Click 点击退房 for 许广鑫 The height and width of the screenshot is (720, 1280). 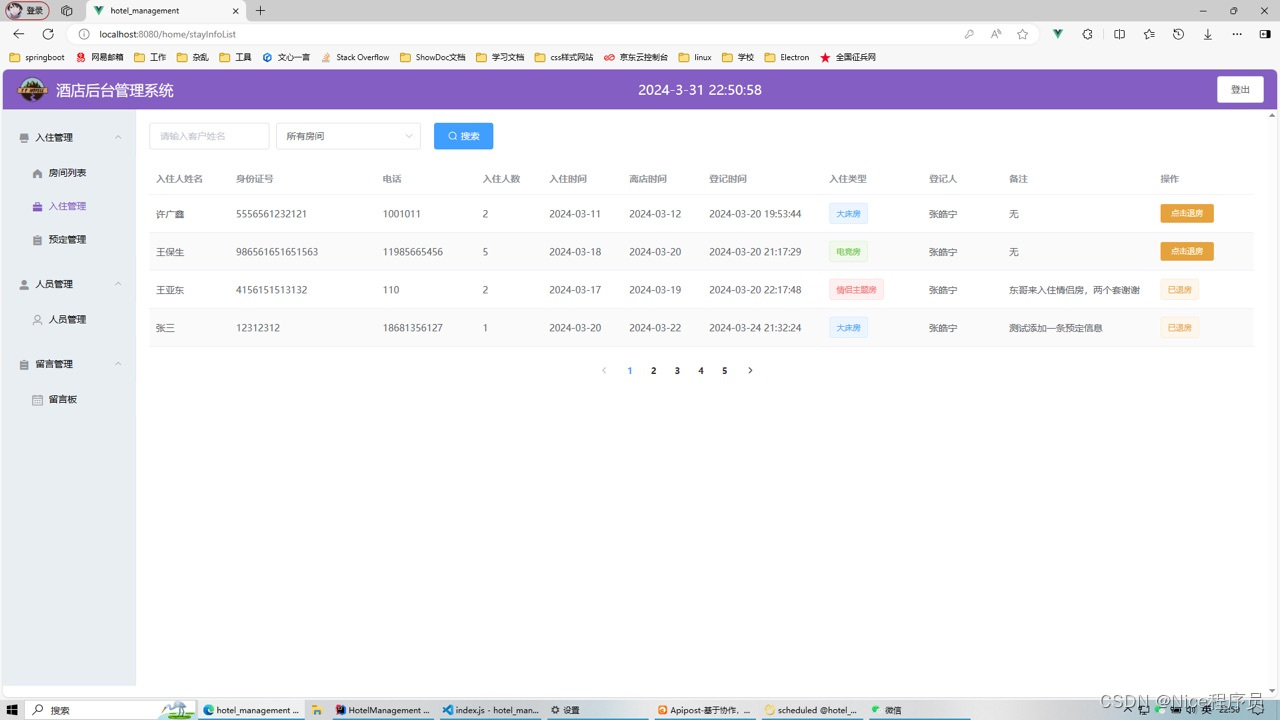[x=1187, y=214]
